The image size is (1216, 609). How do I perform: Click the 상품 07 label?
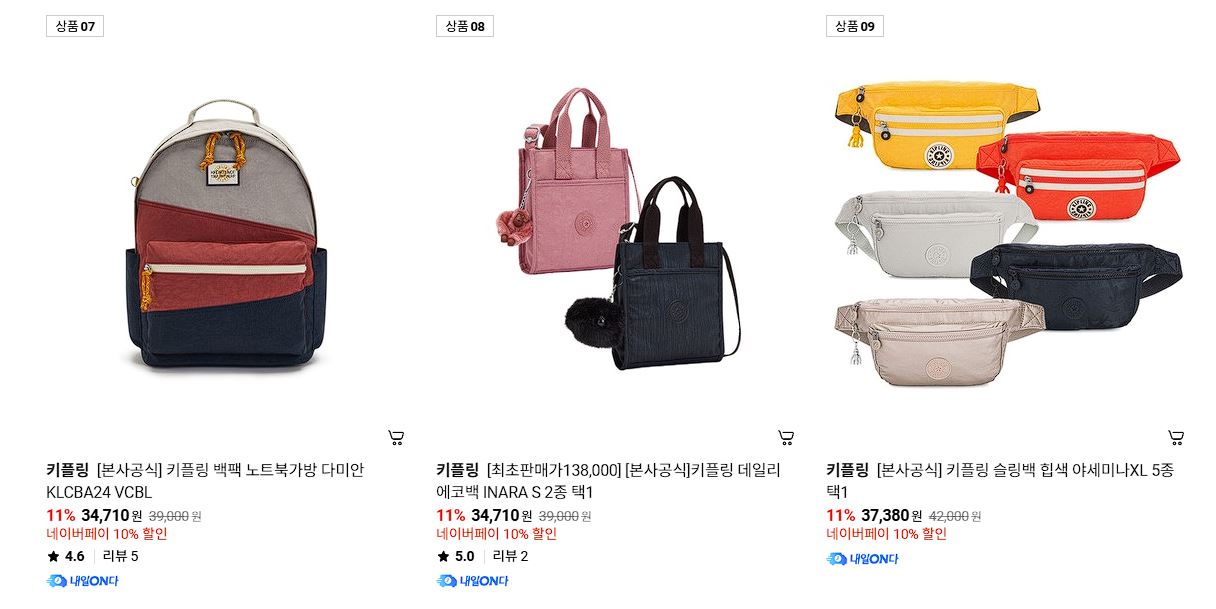(x=75, y=26)
